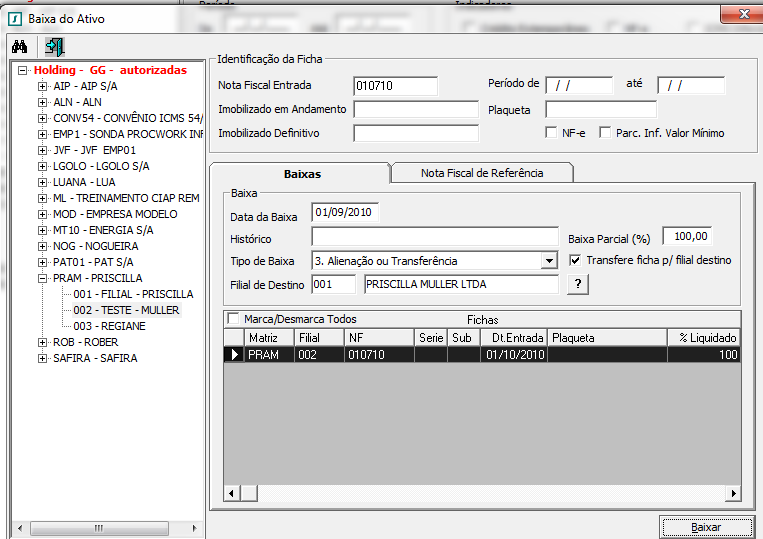Toggle Parc. Inf. Valor Mínimo checkbox
The height and width of the screenshot is (539, 763).
(604, 133)
